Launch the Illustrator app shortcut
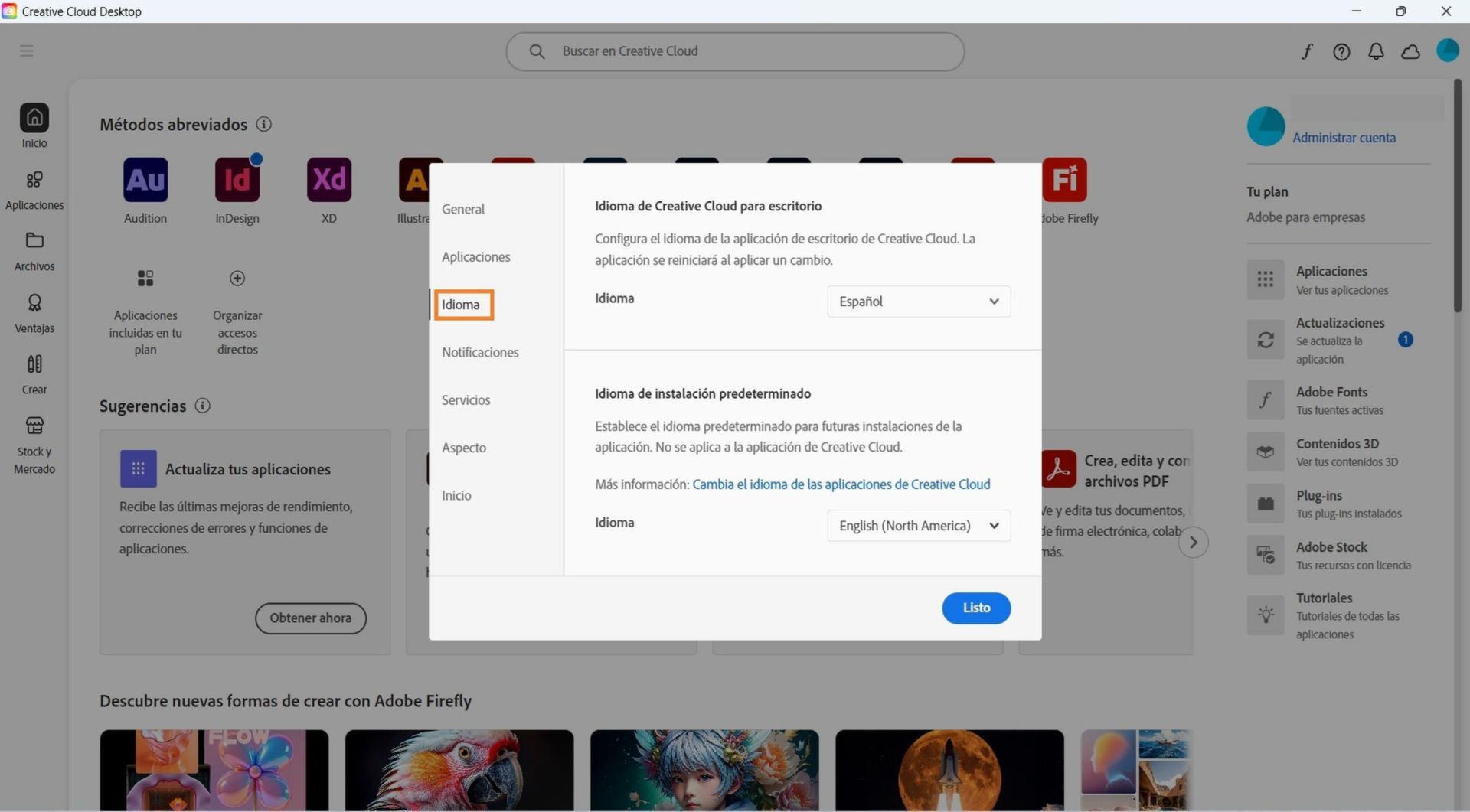Image resolution: width=1470 pixels, height=812 pixels. pyautogui.click(x=414, y=180)
